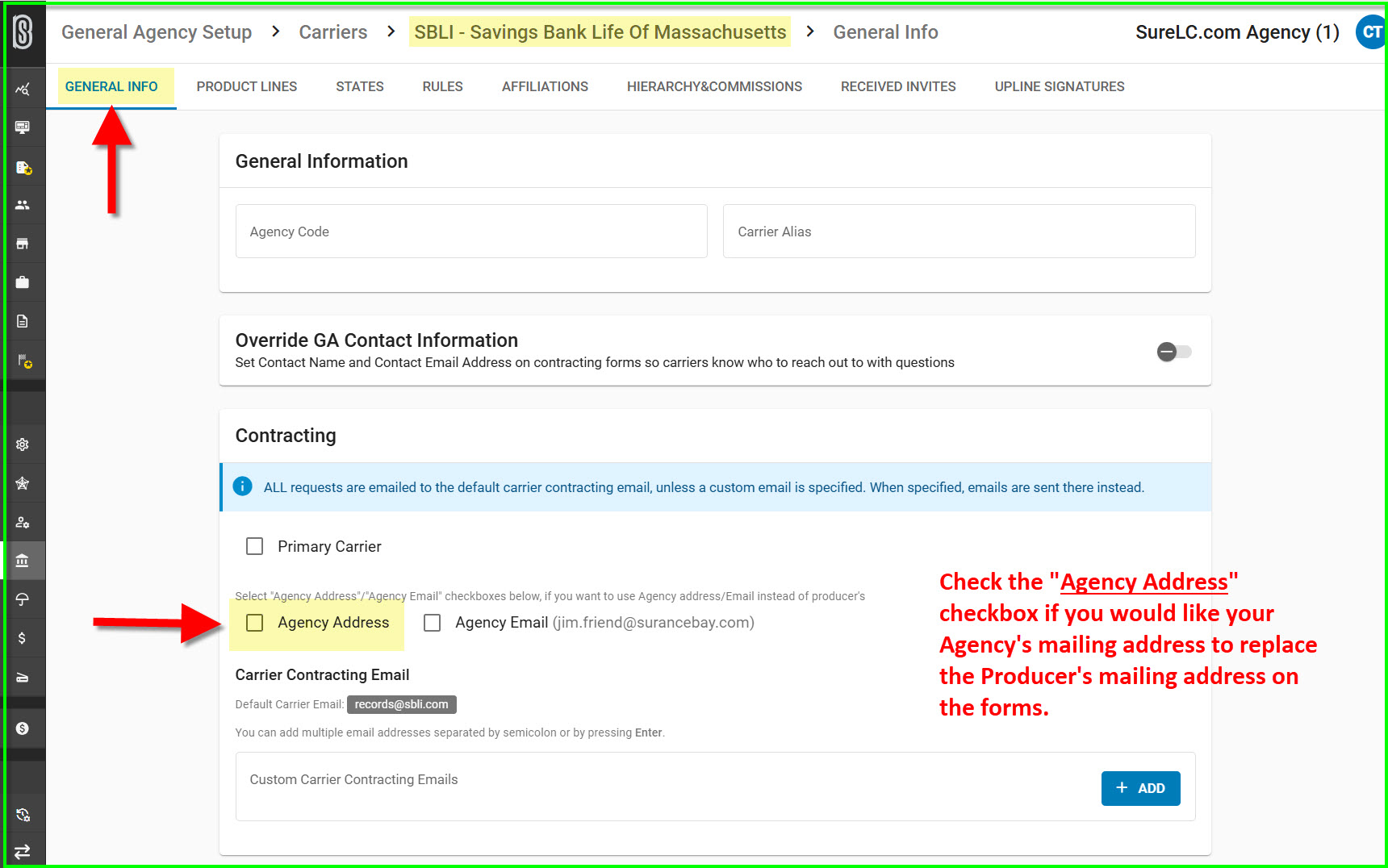Toggle Override GA Contact Information switch
This screenshot has height=868, width=1388.
point(1174,352)
